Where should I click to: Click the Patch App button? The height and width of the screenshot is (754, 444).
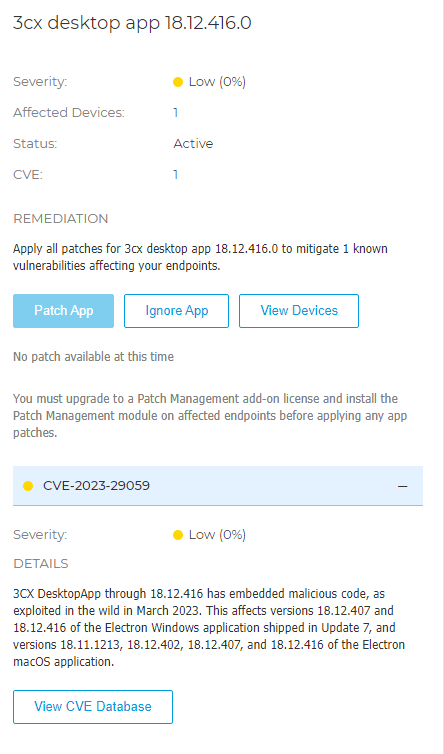(63, 311)
